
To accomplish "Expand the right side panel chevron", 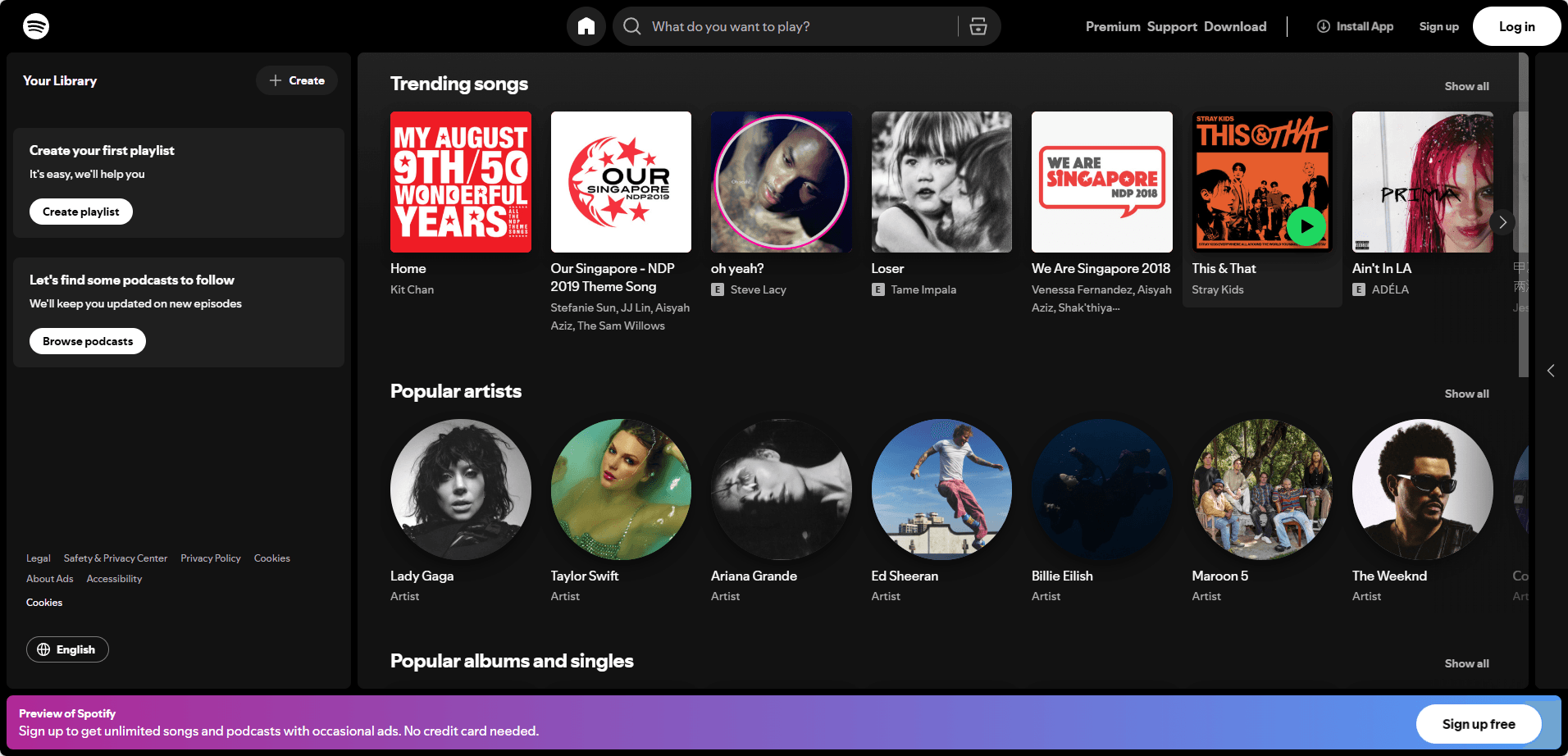I will pos(1551,371).
